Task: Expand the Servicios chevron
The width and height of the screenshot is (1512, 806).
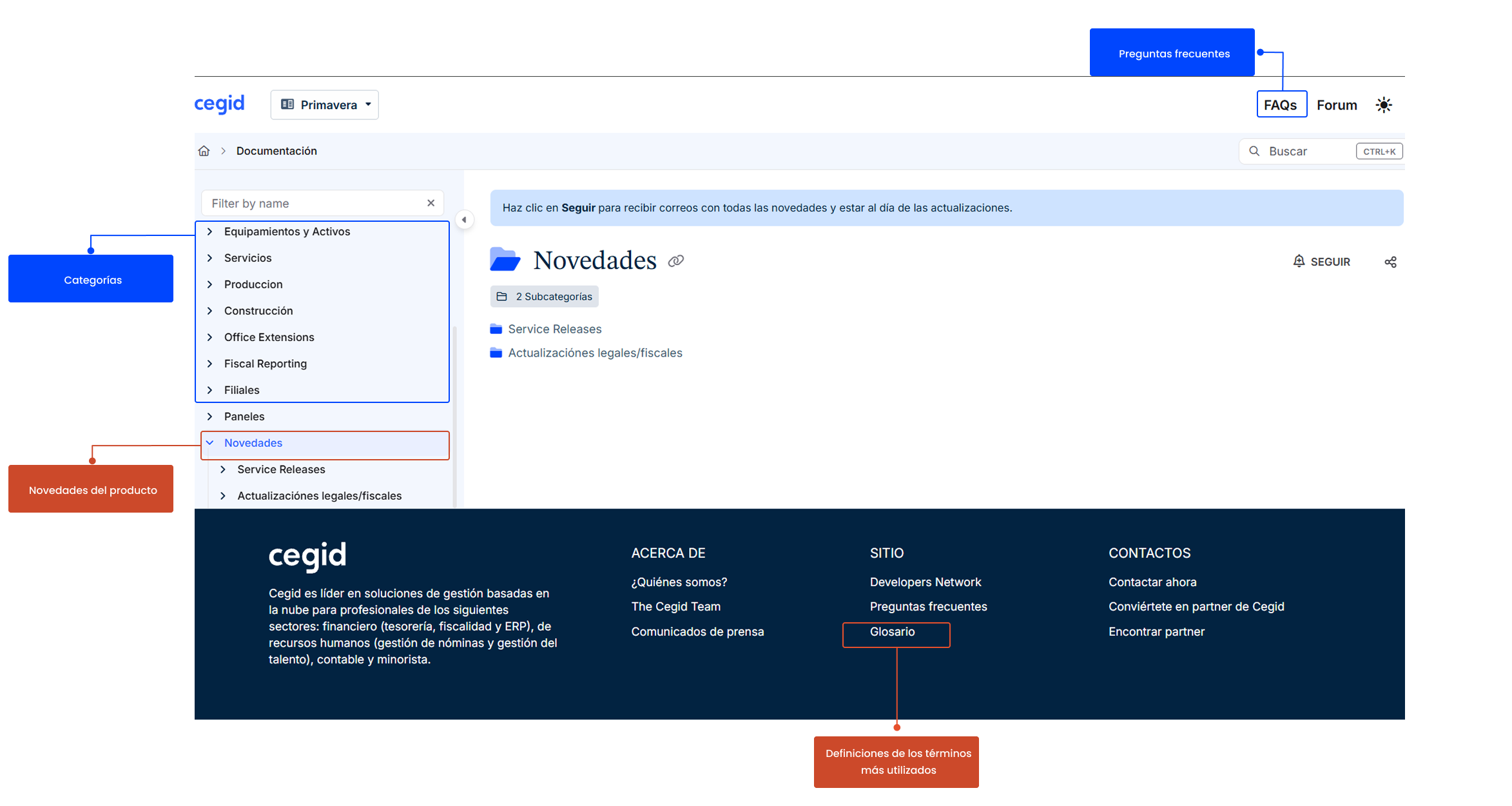Action: pos(210,258)
